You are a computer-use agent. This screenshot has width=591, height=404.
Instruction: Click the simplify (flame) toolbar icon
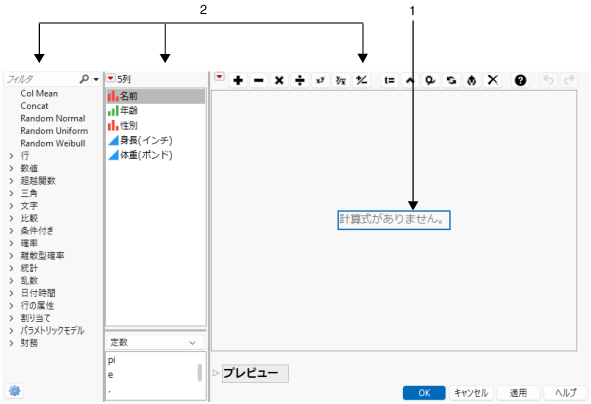(472, 80)
